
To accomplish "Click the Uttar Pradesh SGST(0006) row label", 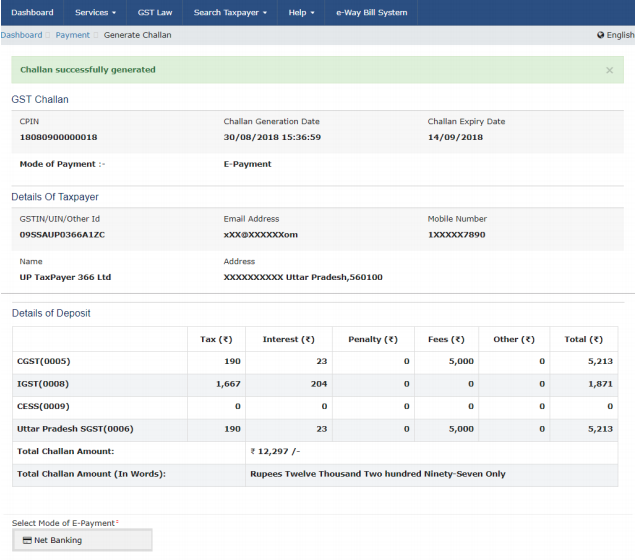I will click(75, 429).
